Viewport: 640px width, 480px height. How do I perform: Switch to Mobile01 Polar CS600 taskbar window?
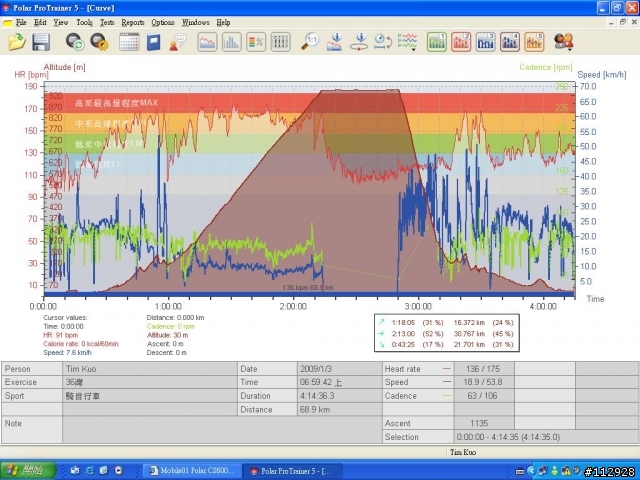[x=192, y=471]
